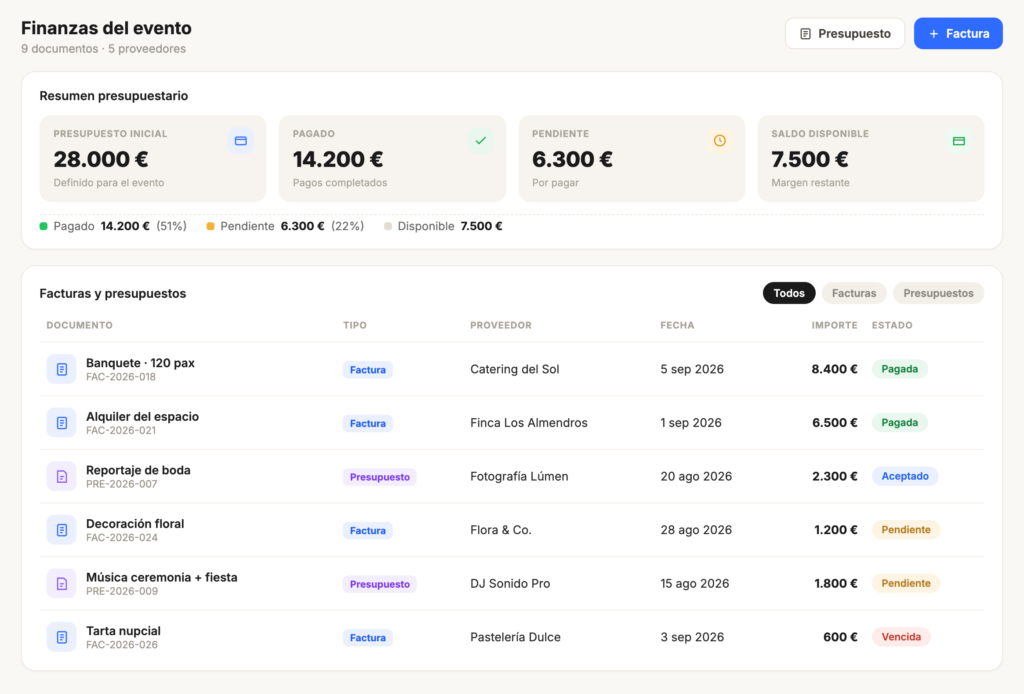
Task: Click Pendiente status for DJ Sonido Pro
Action: (906, 583)
